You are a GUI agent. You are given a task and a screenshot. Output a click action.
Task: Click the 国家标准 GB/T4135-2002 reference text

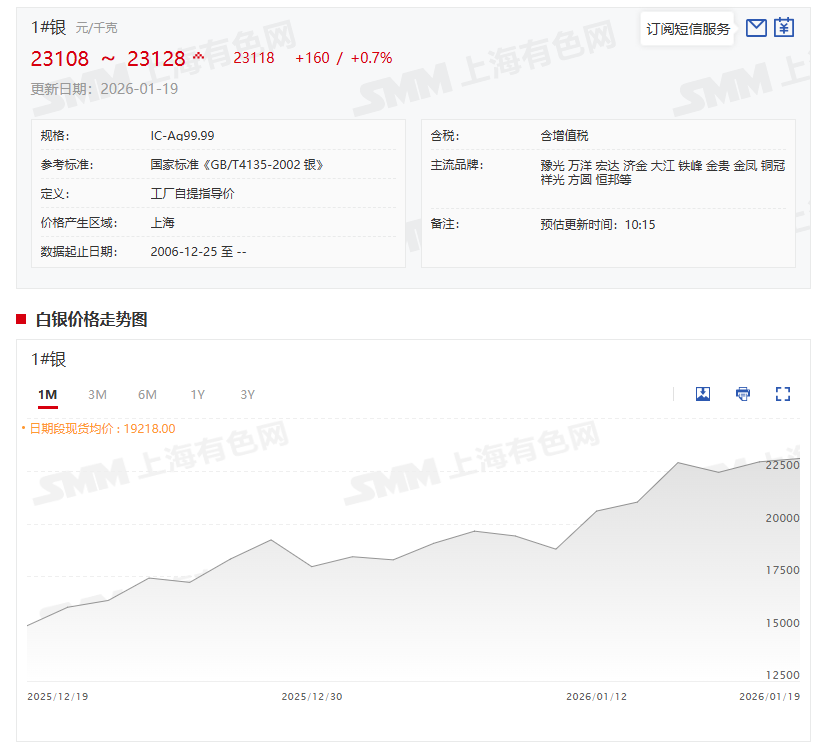pos(237,165)
